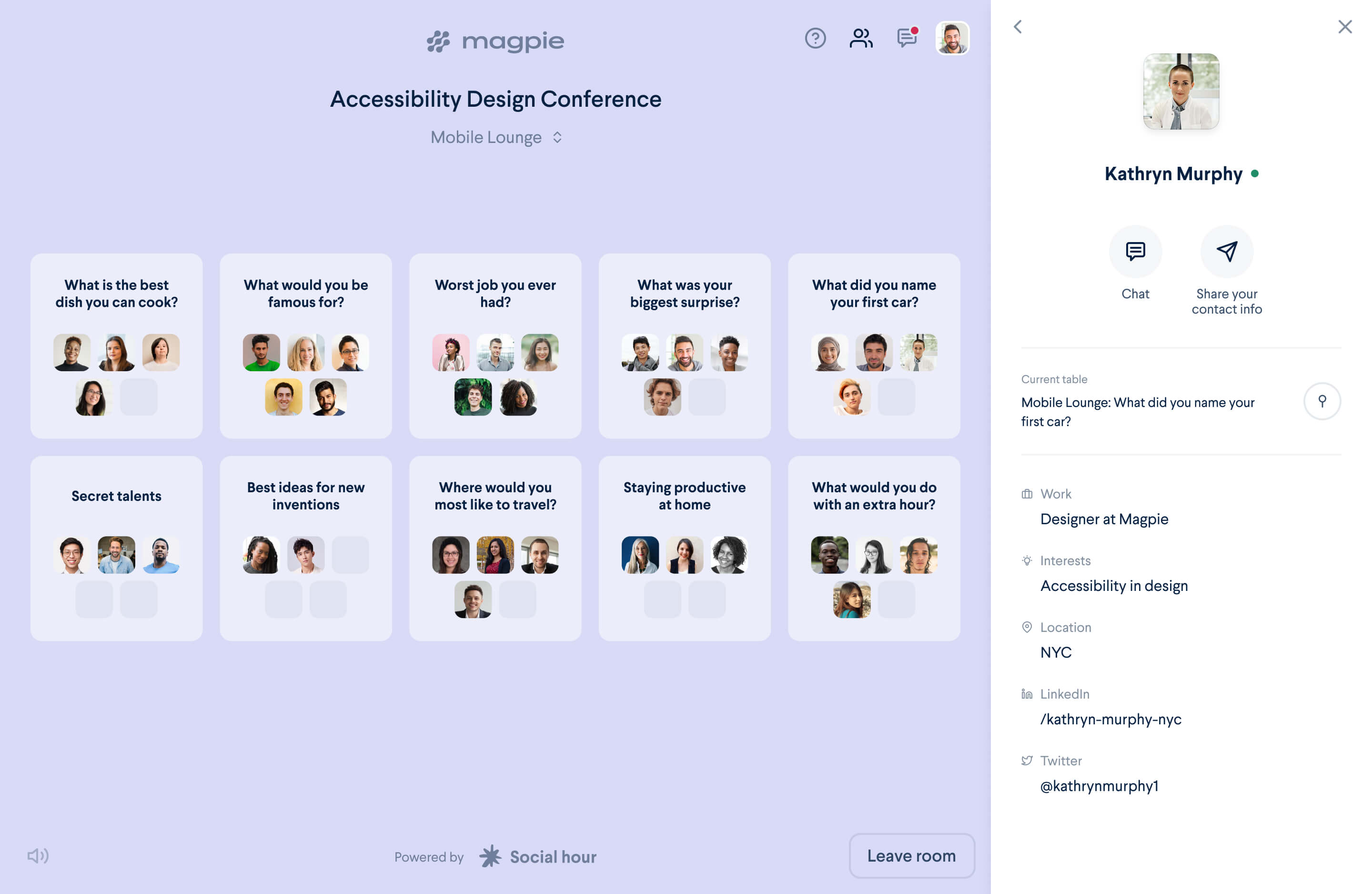
Task: Click the volume/speaker icon bottom left
Action: click(38, 856)
